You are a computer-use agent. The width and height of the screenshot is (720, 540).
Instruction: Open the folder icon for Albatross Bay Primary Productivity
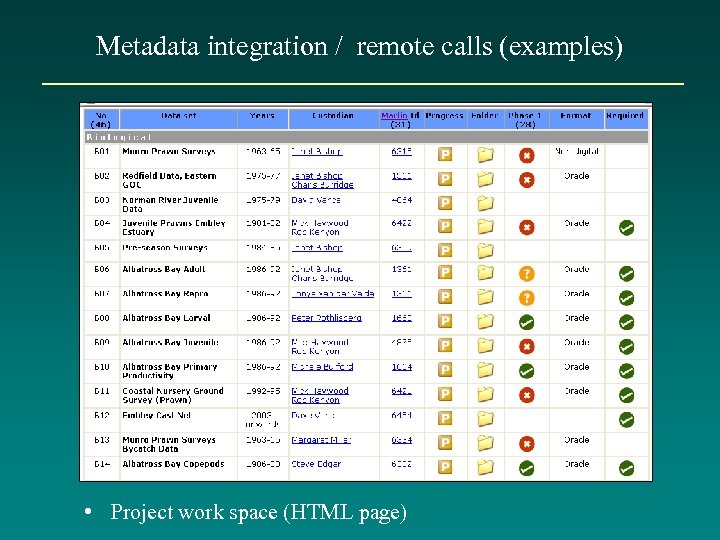(485, 370)
